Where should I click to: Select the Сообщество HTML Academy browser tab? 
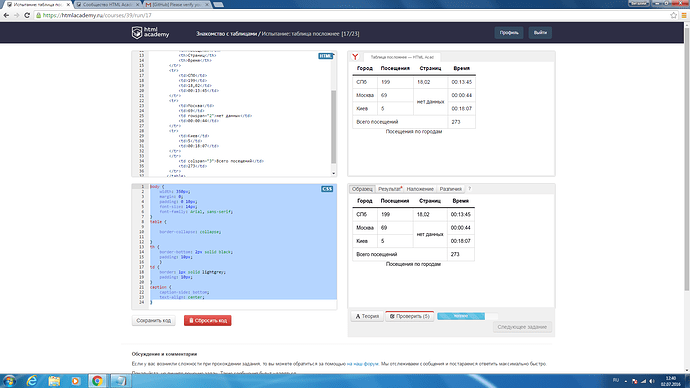(107, 4)
